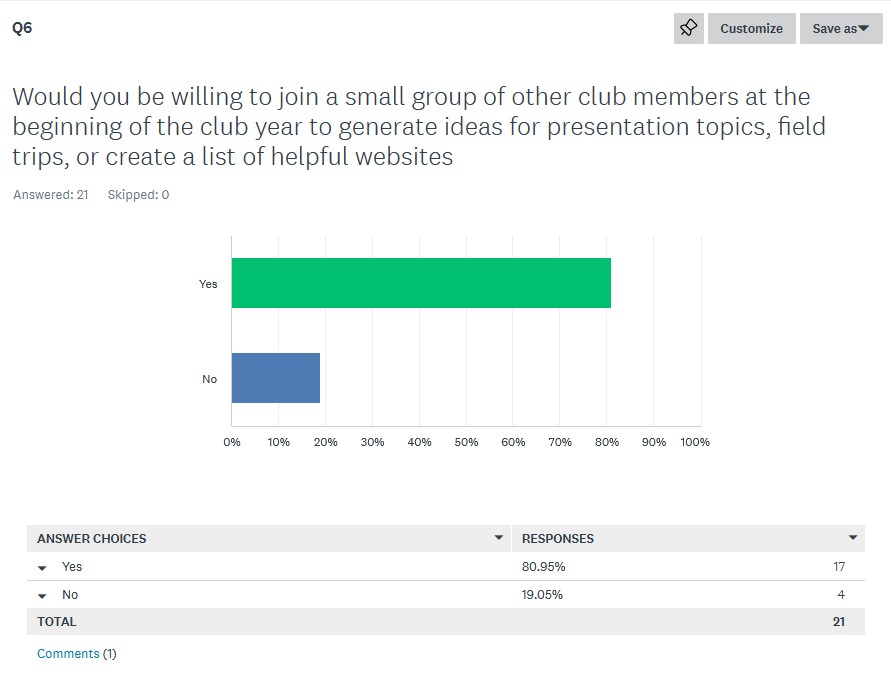Click the RESPONSES column header
The width and height of the screenshot is (891, 698).
[557, 538]
